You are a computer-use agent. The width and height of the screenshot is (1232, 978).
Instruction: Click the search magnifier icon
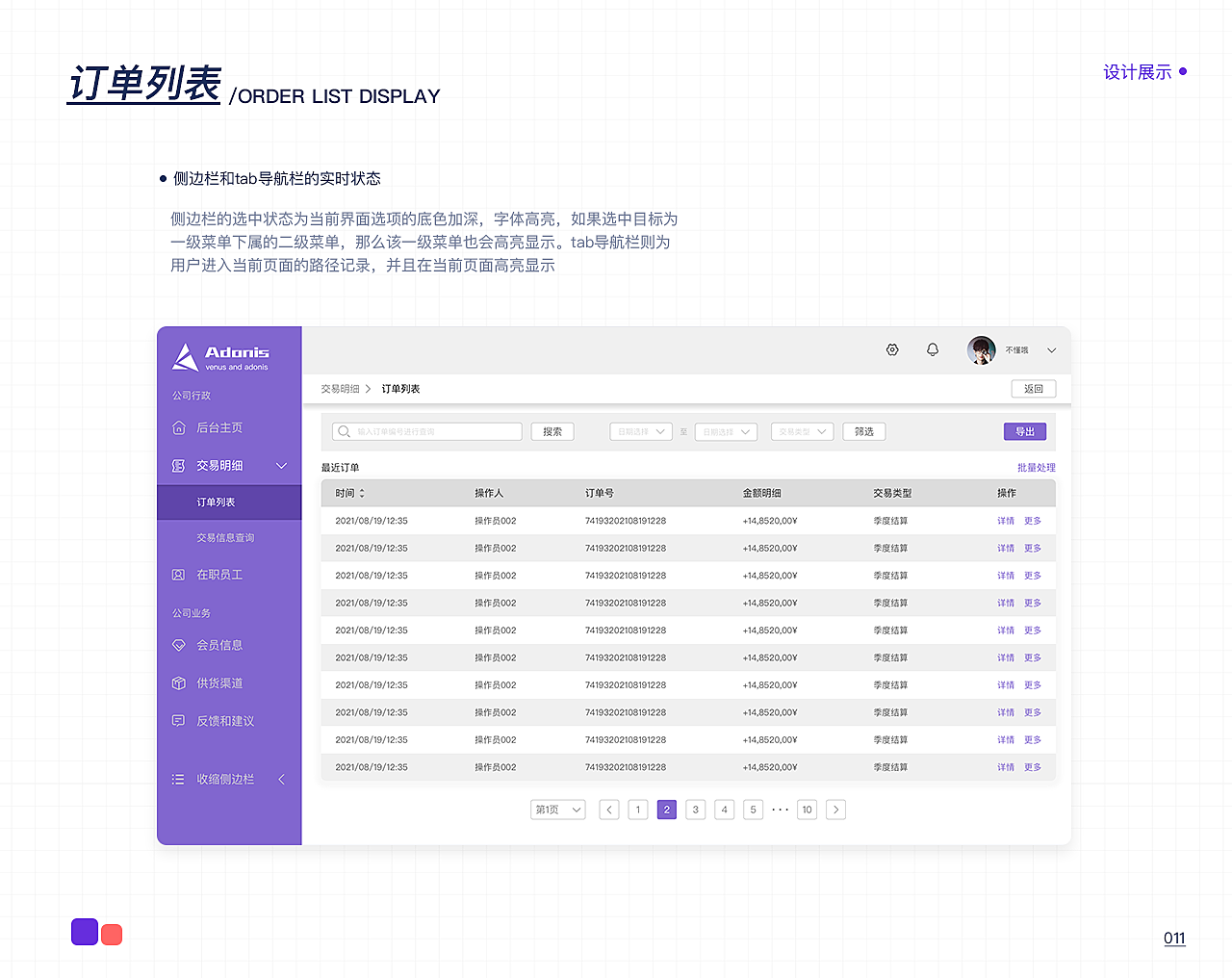pyautogui.click(x=344, y=431)
